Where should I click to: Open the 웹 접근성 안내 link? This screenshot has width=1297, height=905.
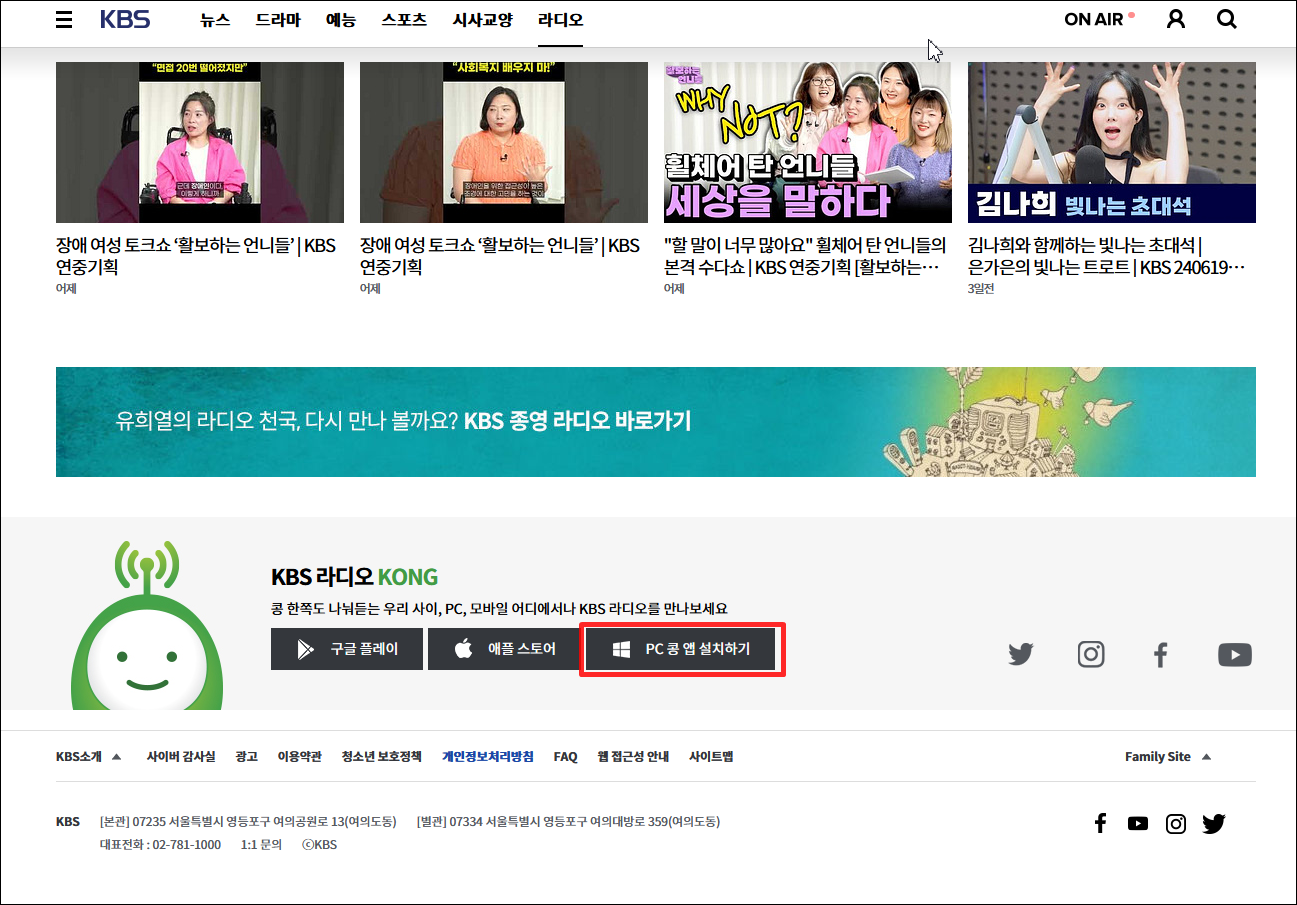coord(633,756)
